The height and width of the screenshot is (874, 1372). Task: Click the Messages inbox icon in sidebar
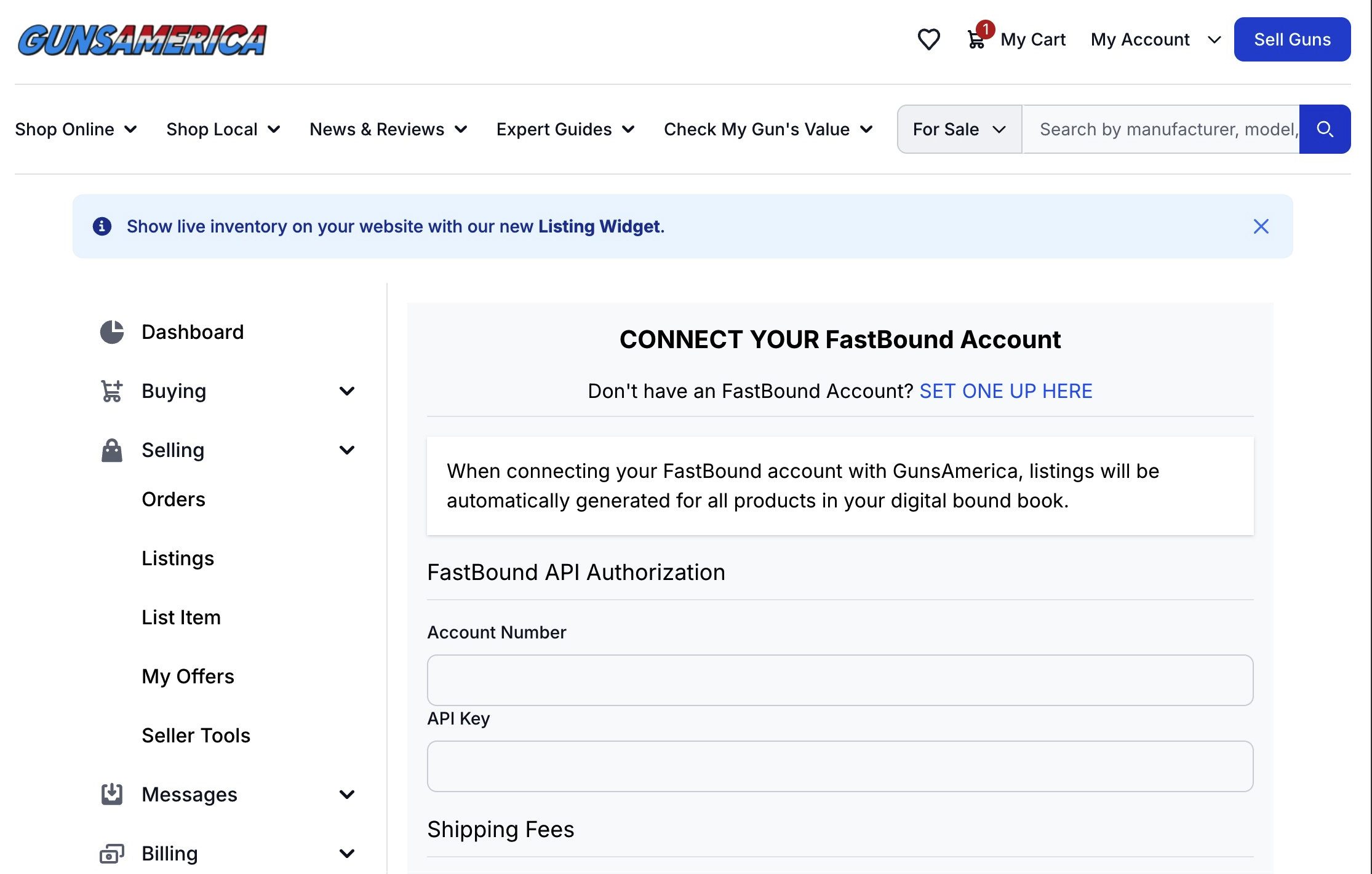pyautogui.click(x=112, y=794)
